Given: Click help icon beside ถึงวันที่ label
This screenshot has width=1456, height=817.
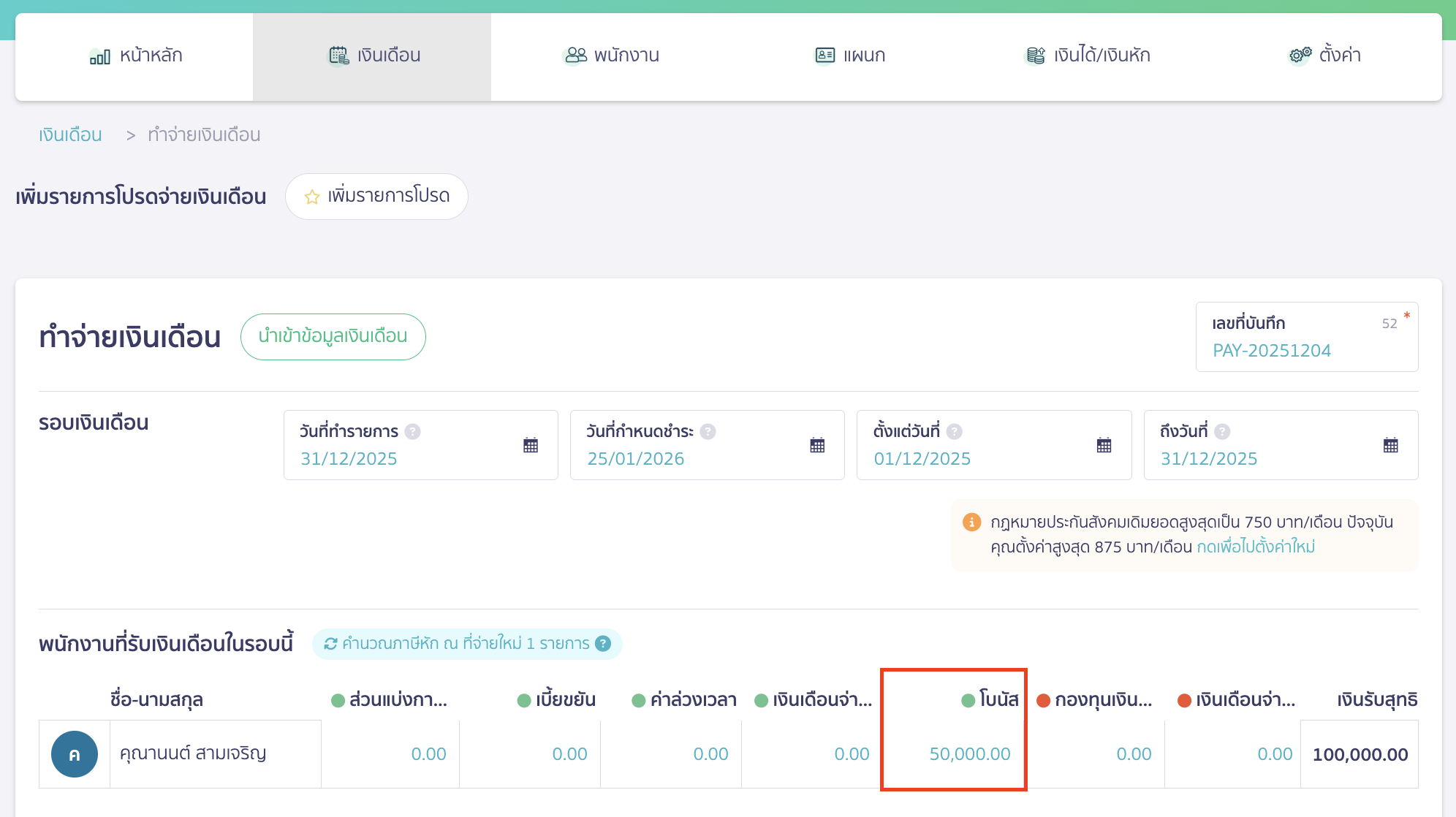Looking at the screenshot, I should click(x=1222, y=432).
